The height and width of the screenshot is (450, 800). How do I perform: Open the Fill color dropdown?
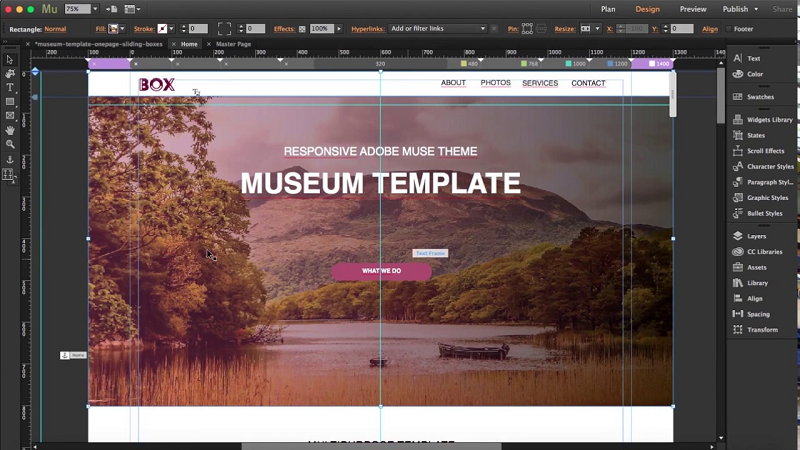pos(123,29)
